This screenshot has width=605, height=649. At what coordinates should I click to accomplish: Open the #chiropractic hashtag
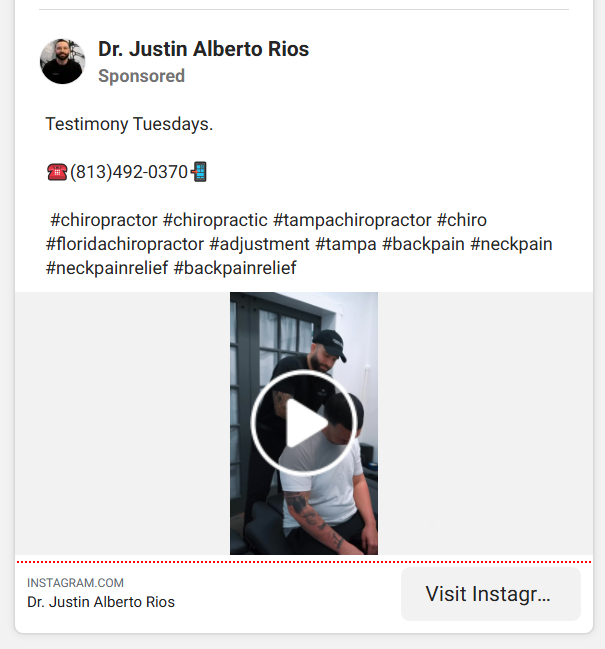[x=215, y=220]
